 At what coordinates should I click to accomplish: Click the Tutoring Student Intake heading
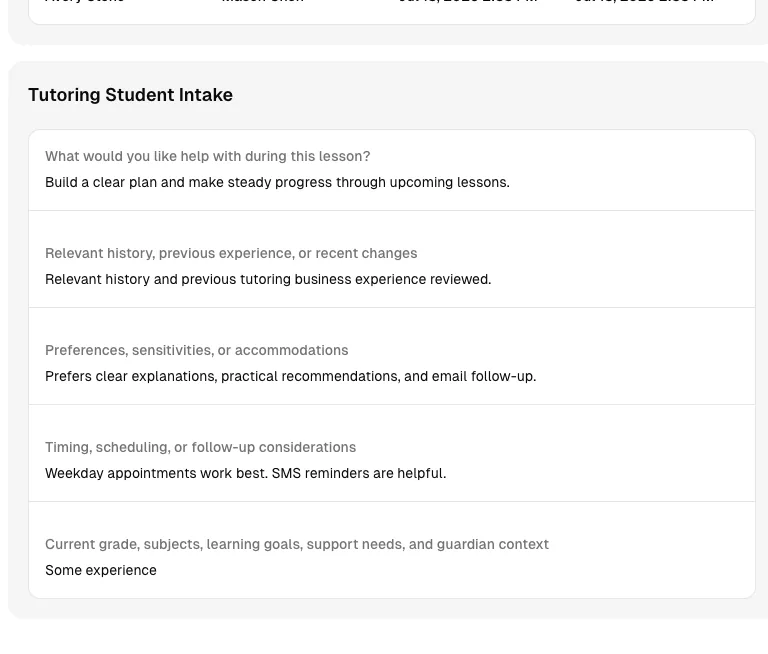click(x=130, y=95)
